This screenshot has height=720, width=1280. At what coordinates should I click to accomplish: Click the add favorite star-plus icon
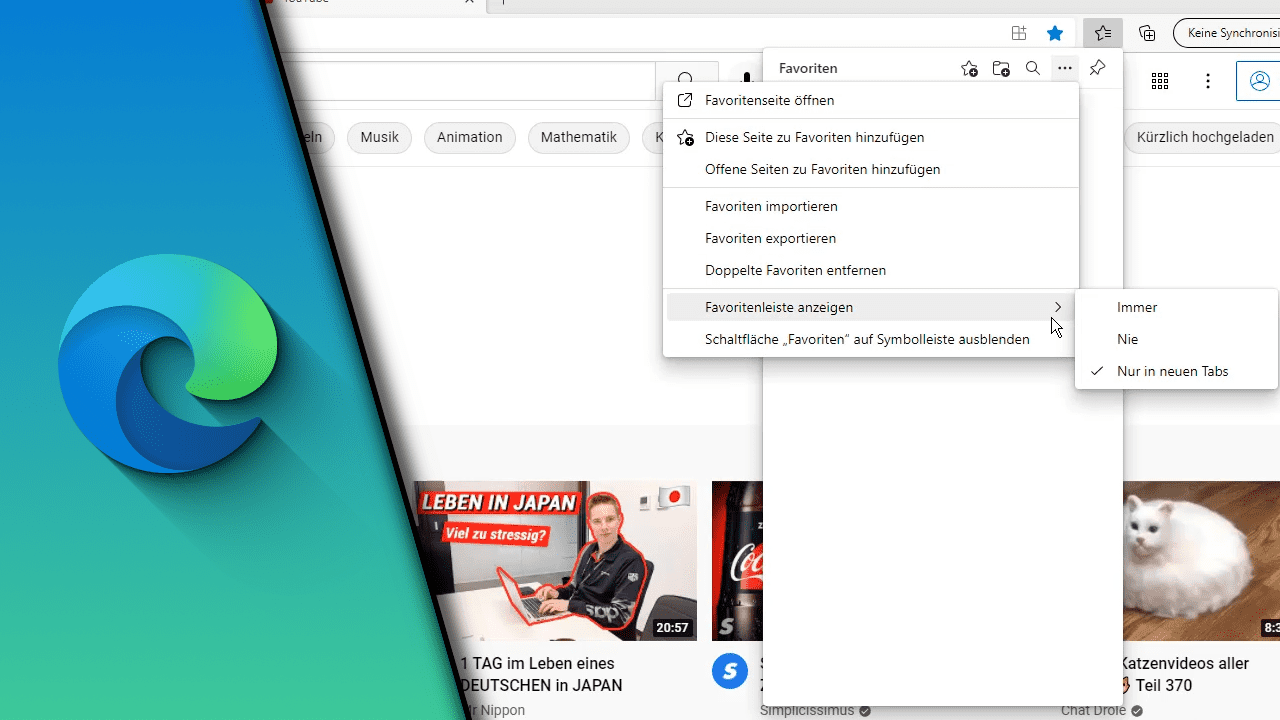pos(969,68)
